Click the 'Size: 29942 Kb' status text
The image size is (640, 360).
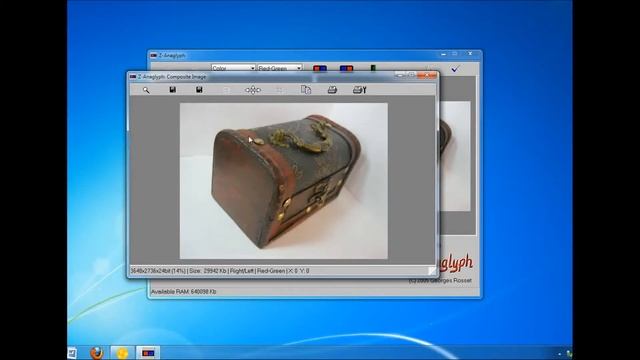point(208,271)
